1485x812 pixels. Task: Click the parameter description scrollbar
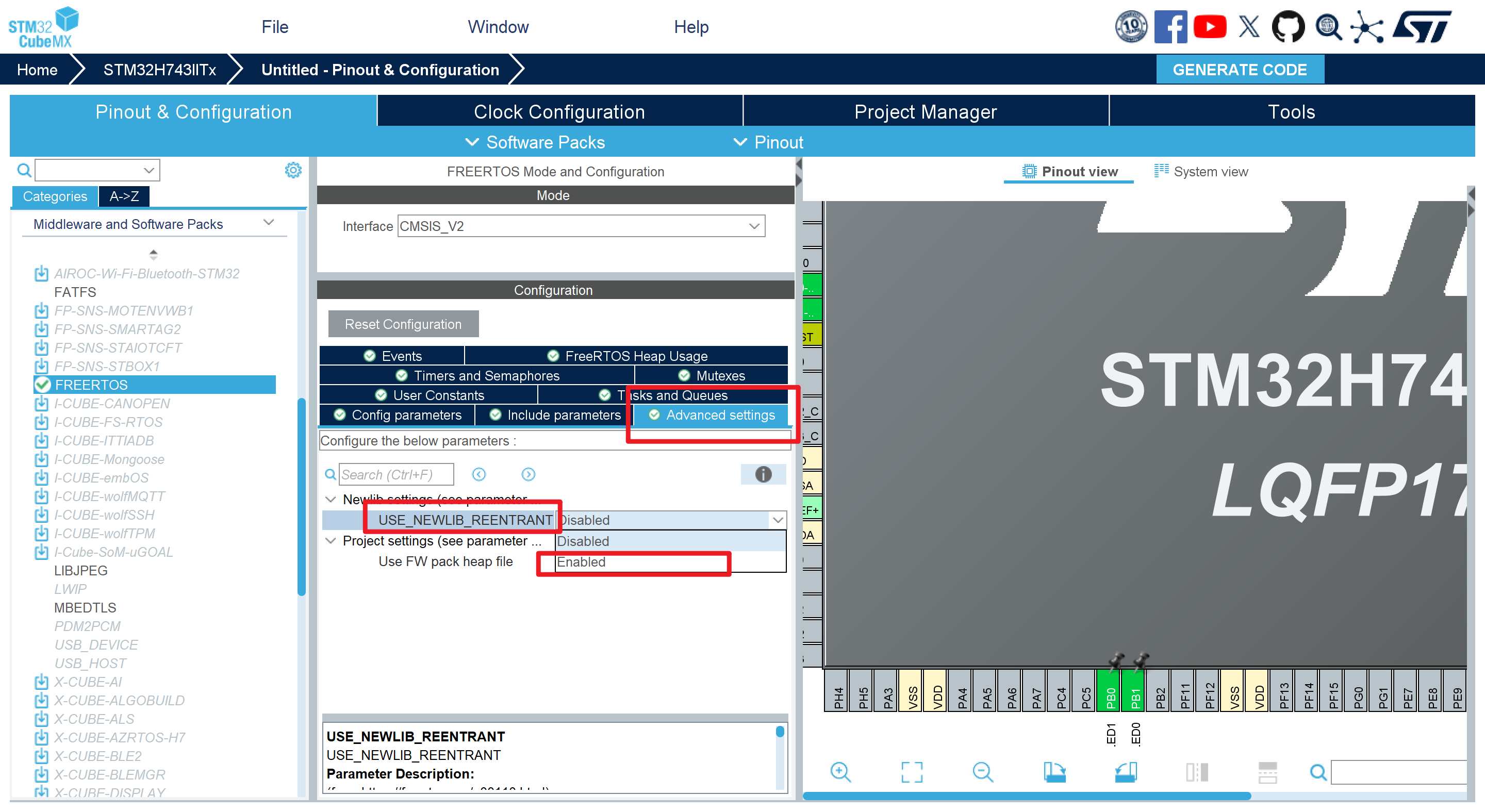pos(780,732)
